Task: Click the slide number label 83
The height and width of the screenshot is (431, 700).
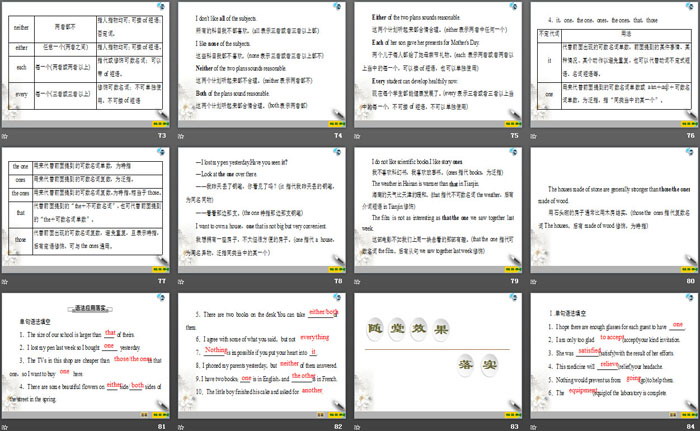Action: [x=514, y=427]
